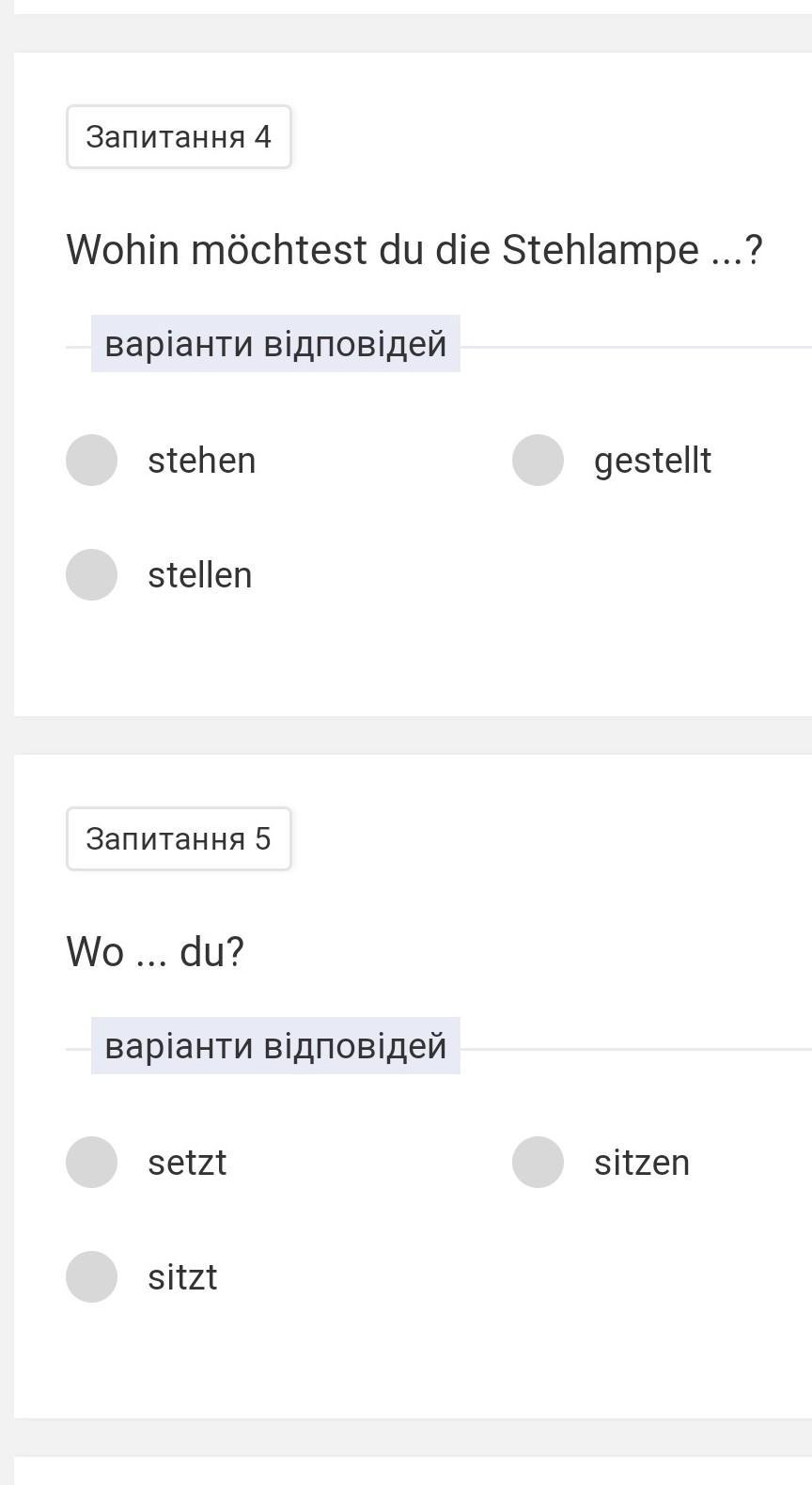Click the answer text "sitzt"
This screenshot has width=812, height=1485.
(x=182, y=1277)
